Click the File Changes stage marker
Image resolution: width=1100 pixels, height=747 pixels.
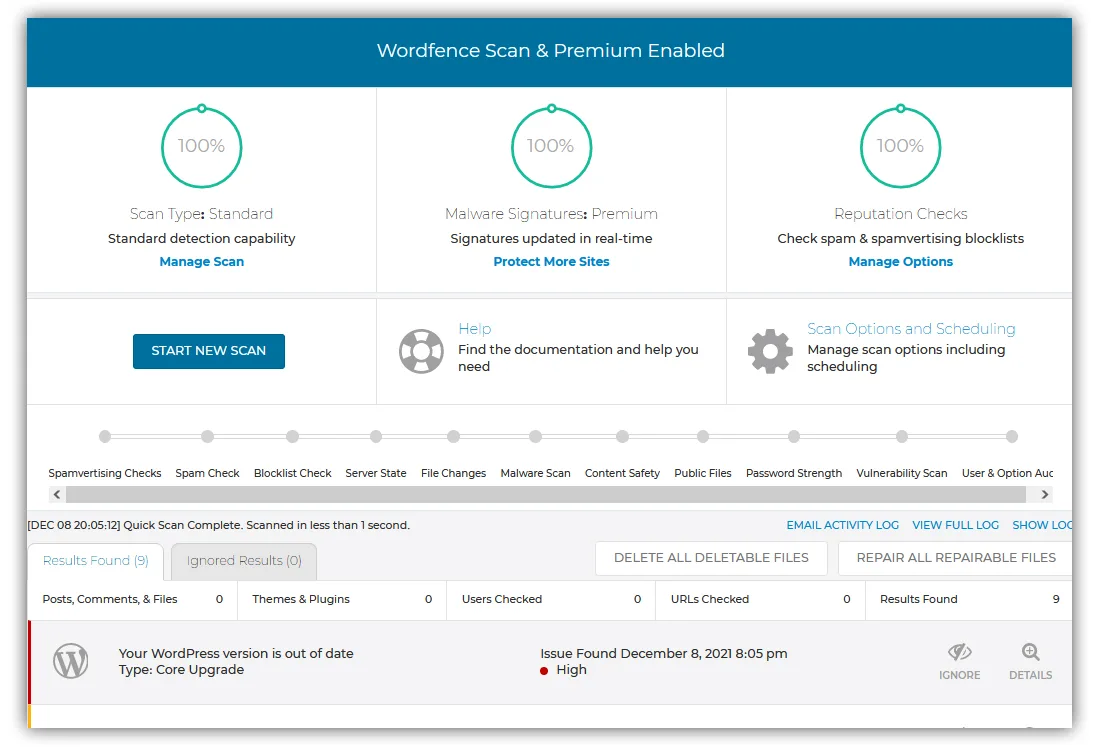(x=453, y=437)
